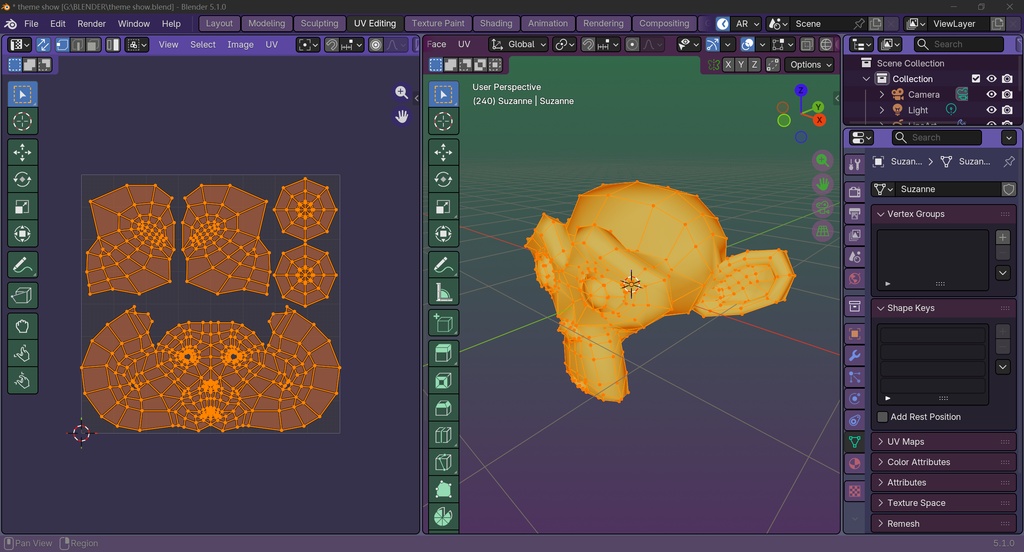Viewport: 1024px width, 552px height.
Task: Select the Spin tool in 3D viewport
Action: tap(443, 517)
